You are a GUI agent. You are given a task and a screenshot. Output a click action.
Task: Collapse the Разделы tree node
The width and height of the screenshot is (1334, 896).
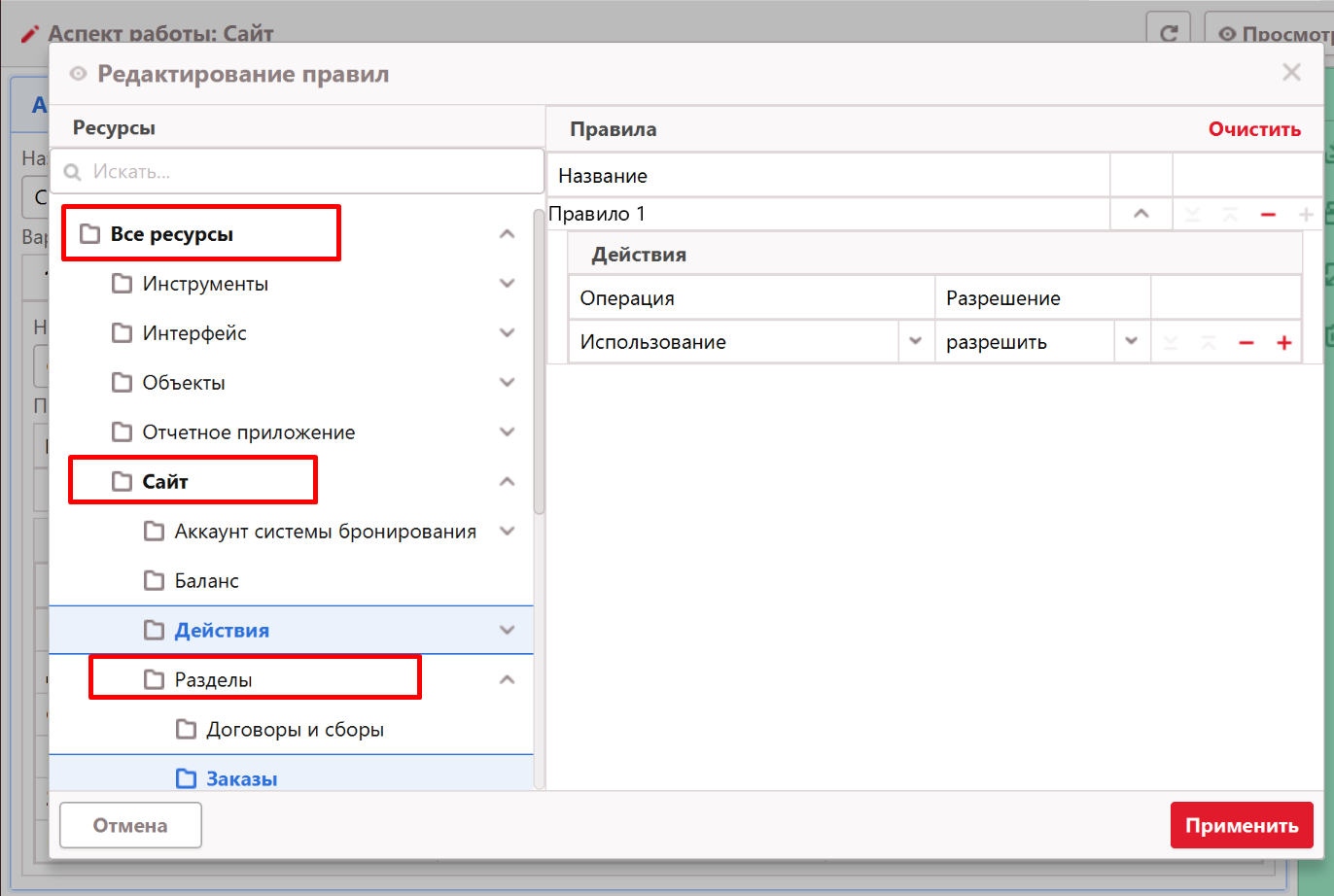tap(507, 680)
